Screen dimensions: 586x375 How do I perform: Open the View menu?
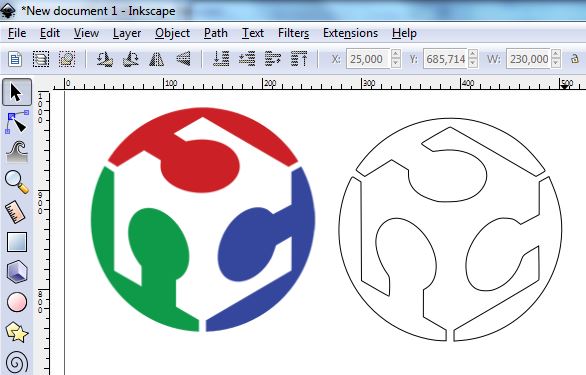(x=86, y=33)
